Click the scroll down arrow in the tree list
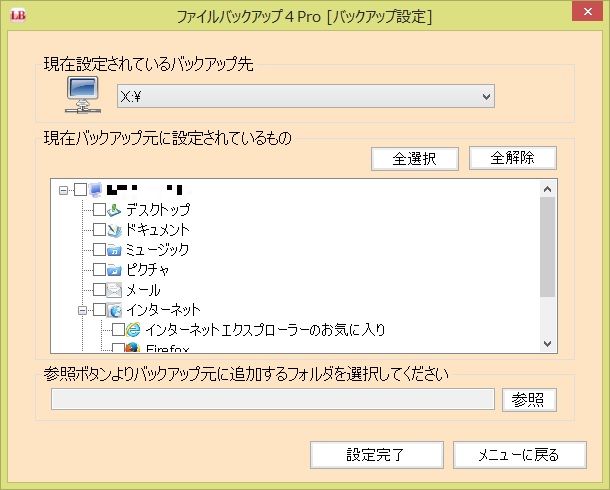610x490 pixels. [x=547, y=343]
